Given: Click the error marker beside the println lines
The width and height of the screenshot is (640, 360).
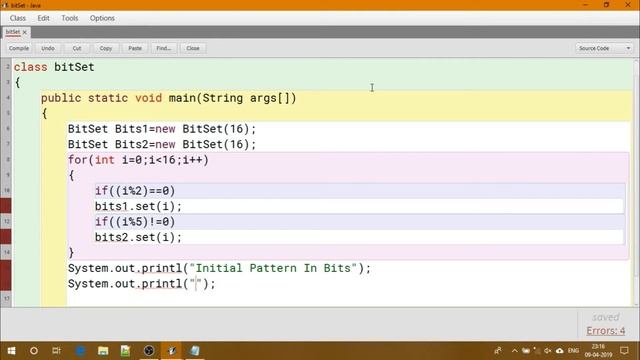Looking at the screenshot, I should pyautogui.click(x=6, y=276).
